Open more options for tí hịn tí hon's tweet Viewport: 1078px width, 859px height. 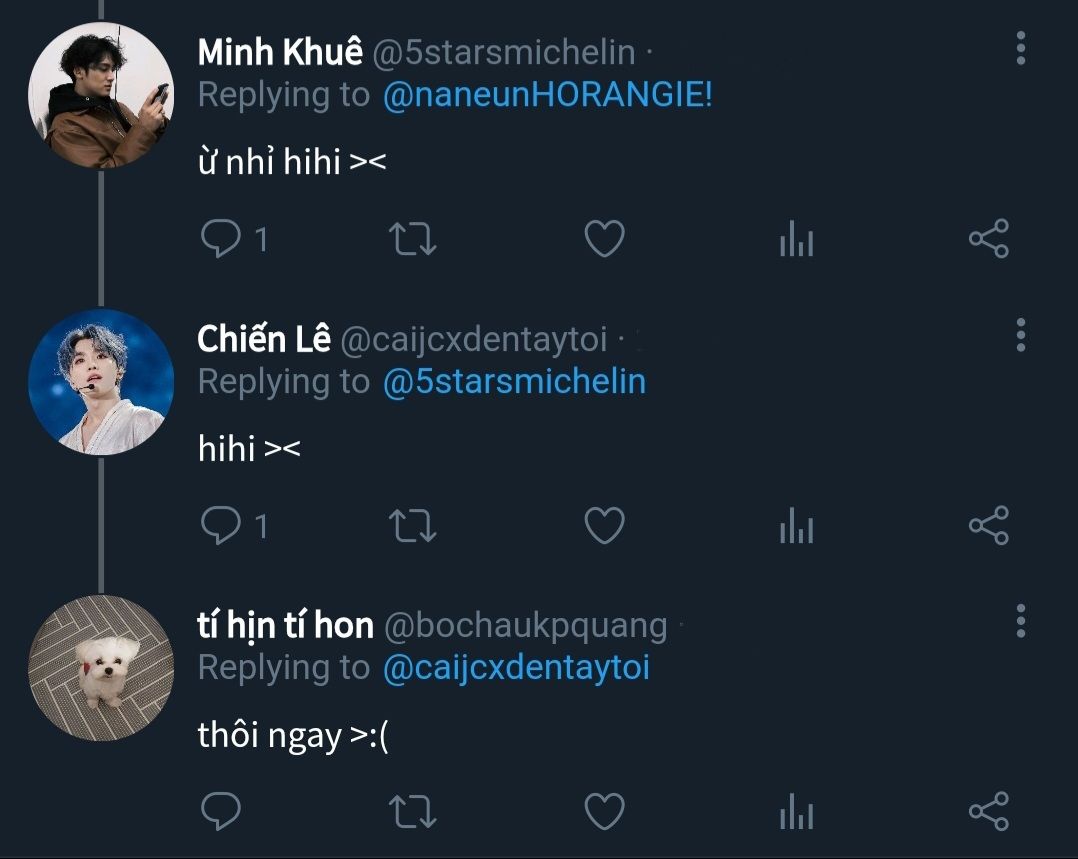[x=1020, y=621]
